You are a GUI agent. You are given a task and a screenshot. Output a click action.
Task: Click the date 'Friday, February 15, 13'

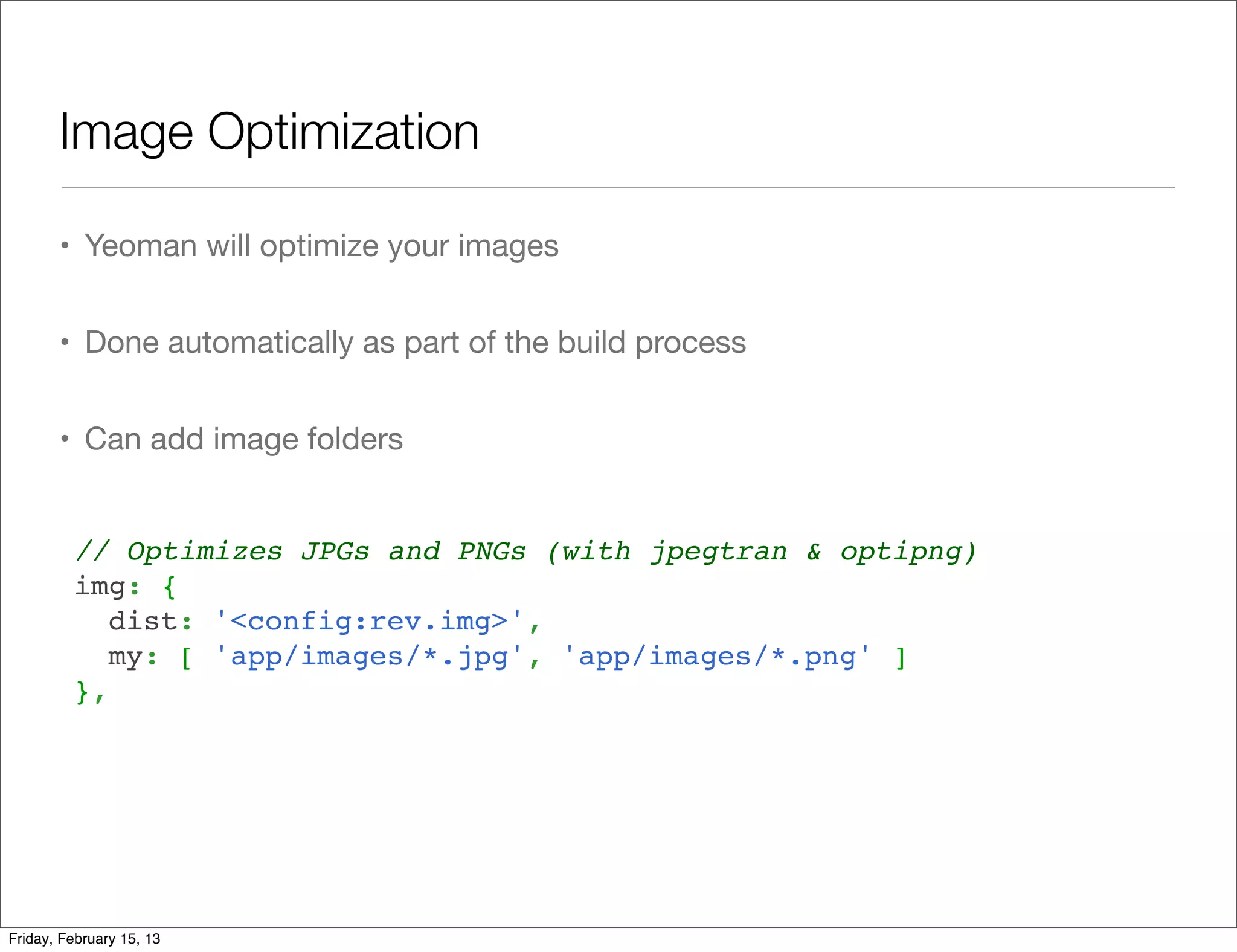point(85,939)
